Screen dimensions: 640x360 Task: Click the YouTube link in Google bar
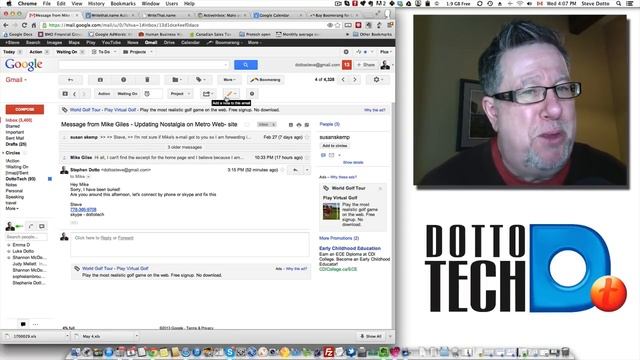111,42
